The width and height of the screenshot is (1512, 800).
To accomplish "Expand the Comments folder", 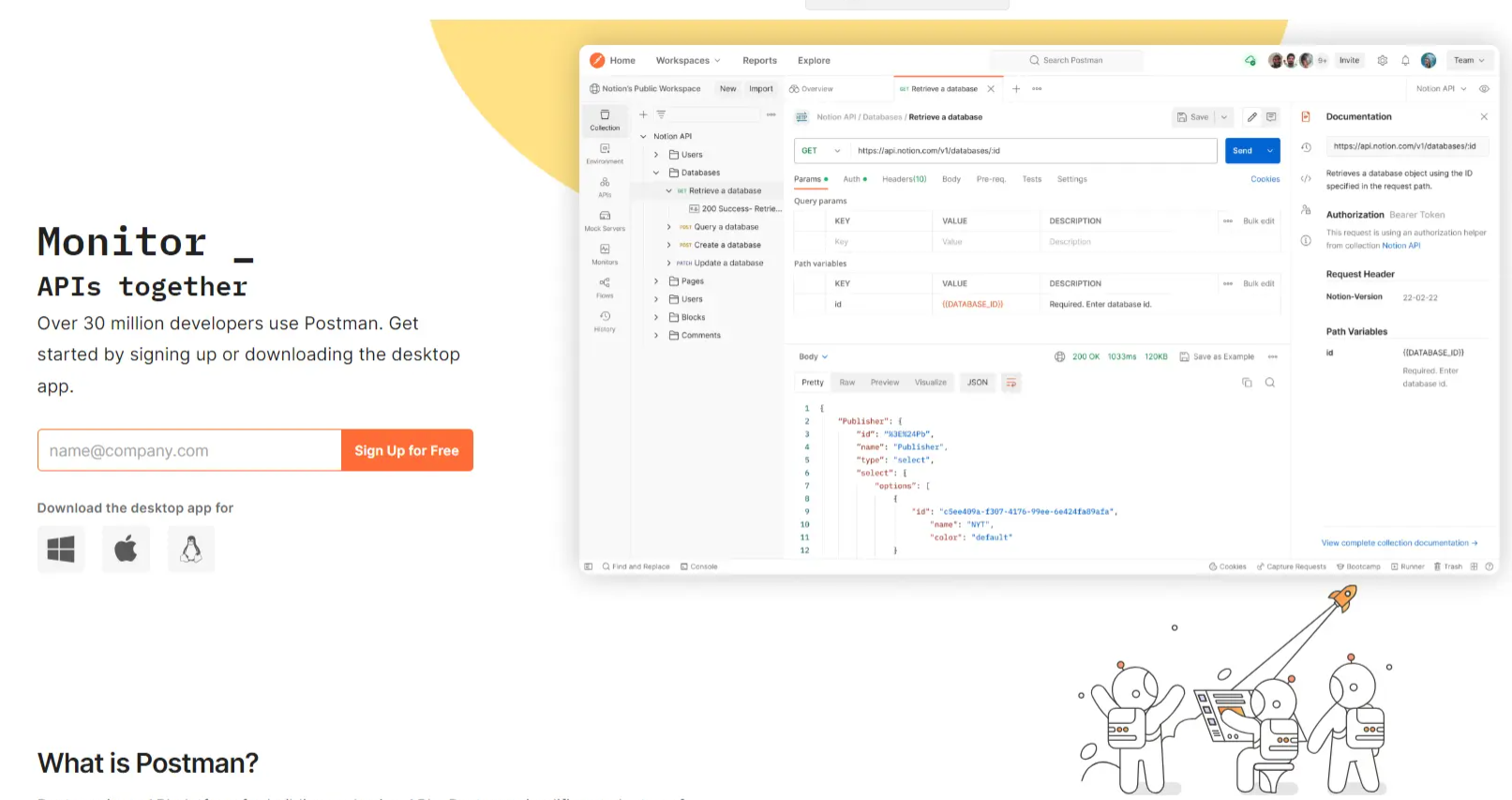I will 656,335.
